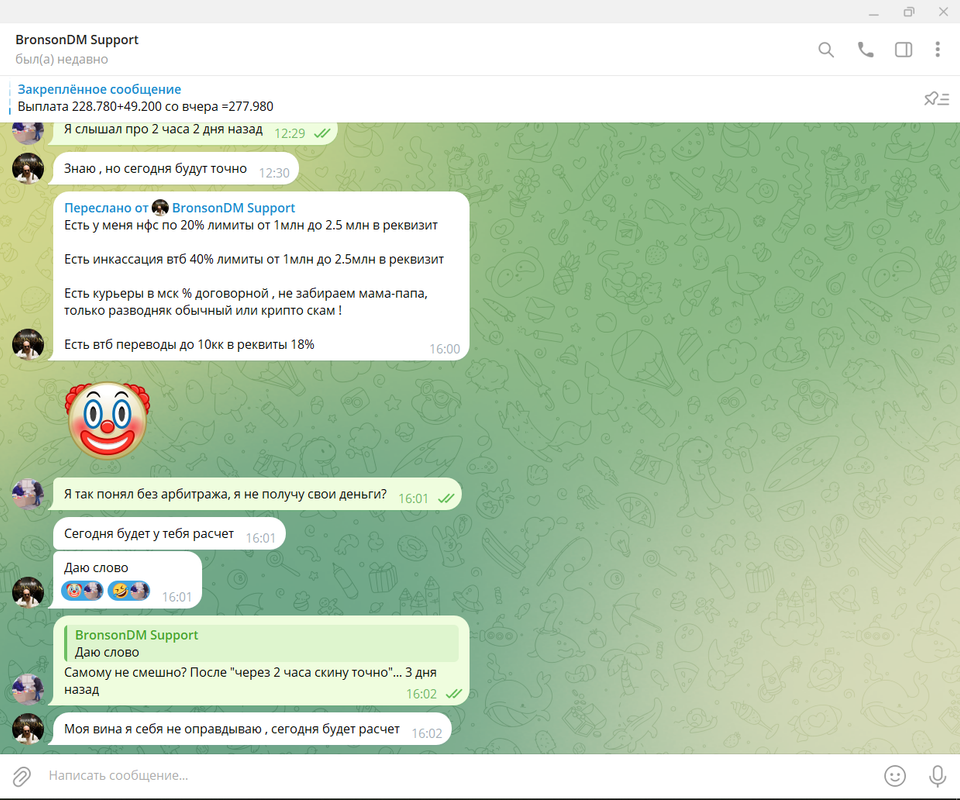Click avatar next to 'Даю слово' message
The width and height of the screenshot is (960, 800).
(28, 592)
